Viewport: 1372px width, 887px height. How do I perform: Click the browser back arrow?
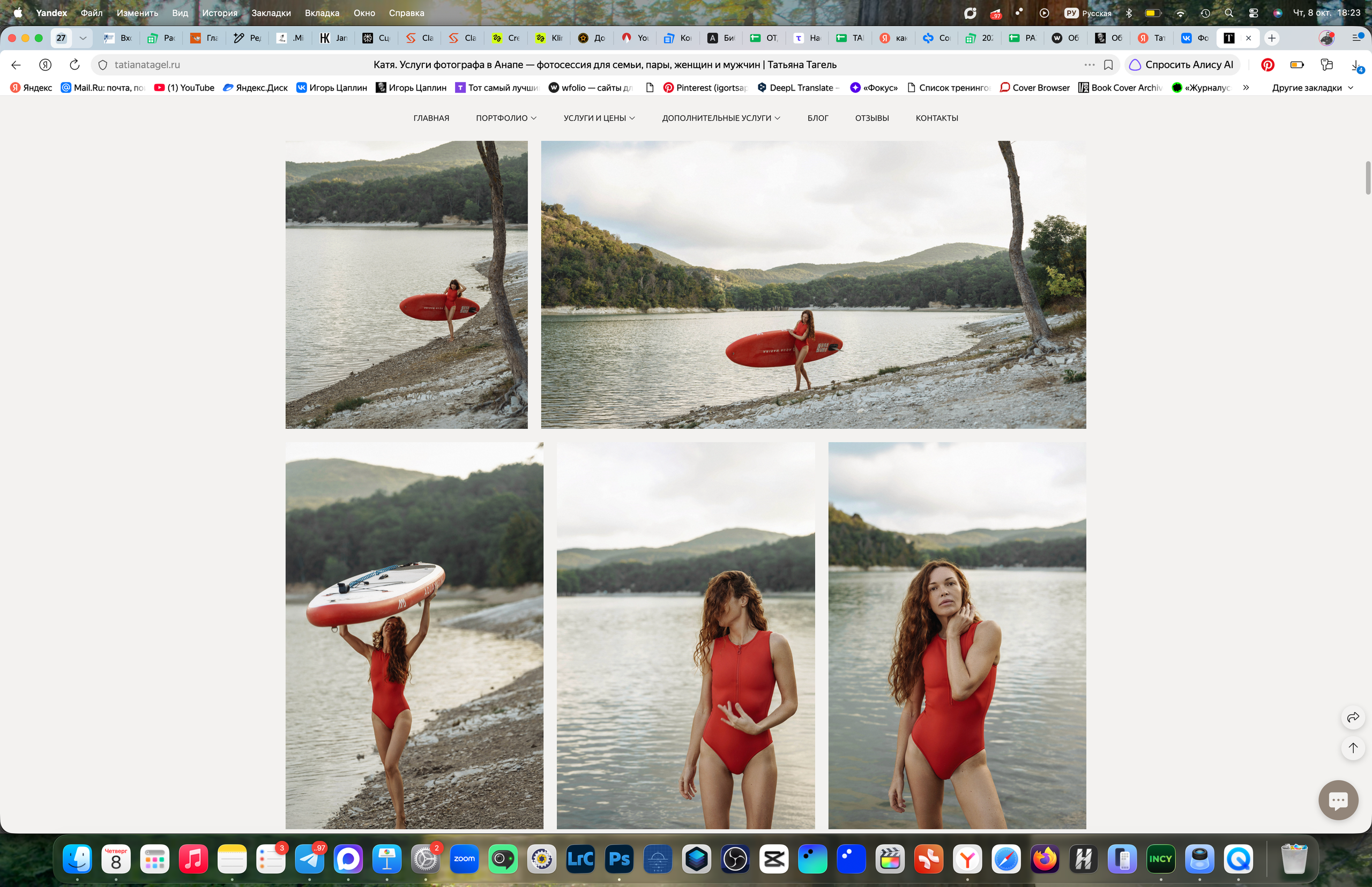(16, 65)
